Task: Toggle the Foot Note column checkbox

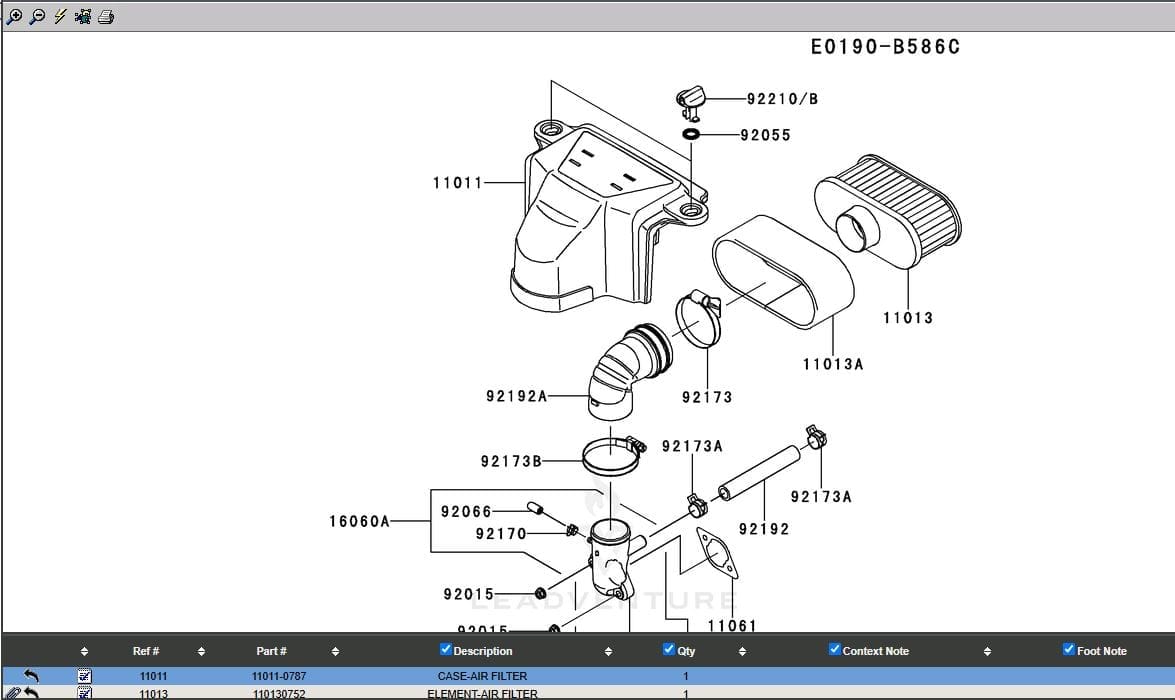Action: (x=1069, y=650)
